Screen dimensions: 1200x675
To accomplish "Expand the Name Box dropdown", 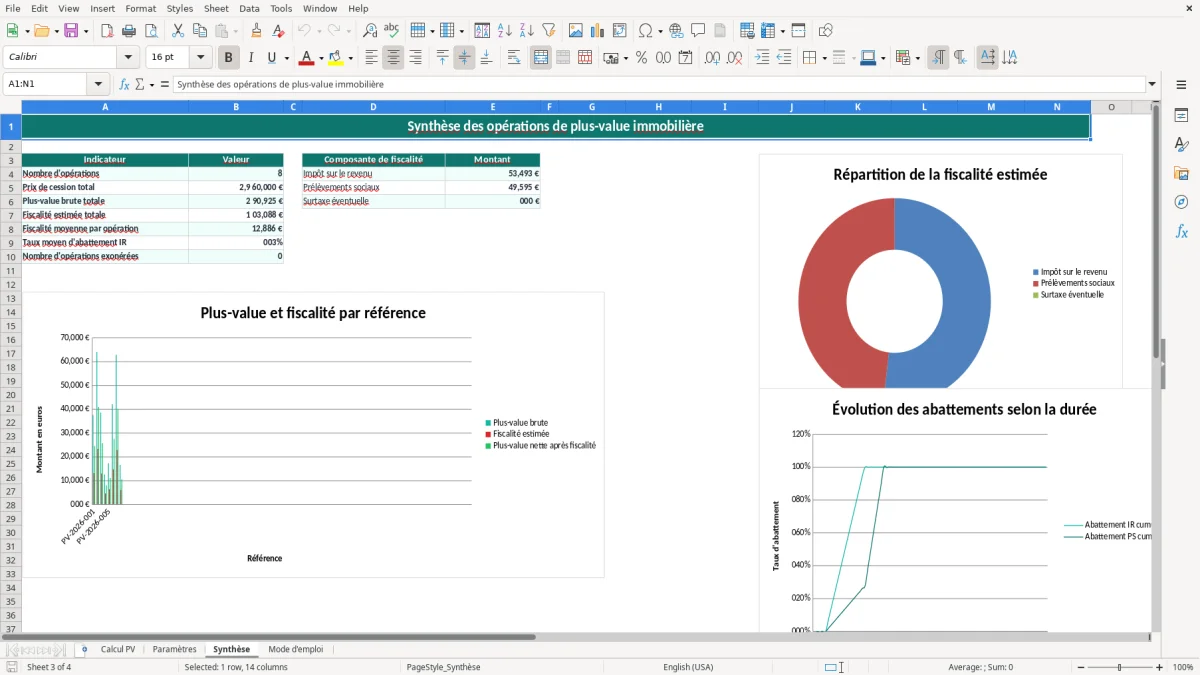I will tap(98, 84).
